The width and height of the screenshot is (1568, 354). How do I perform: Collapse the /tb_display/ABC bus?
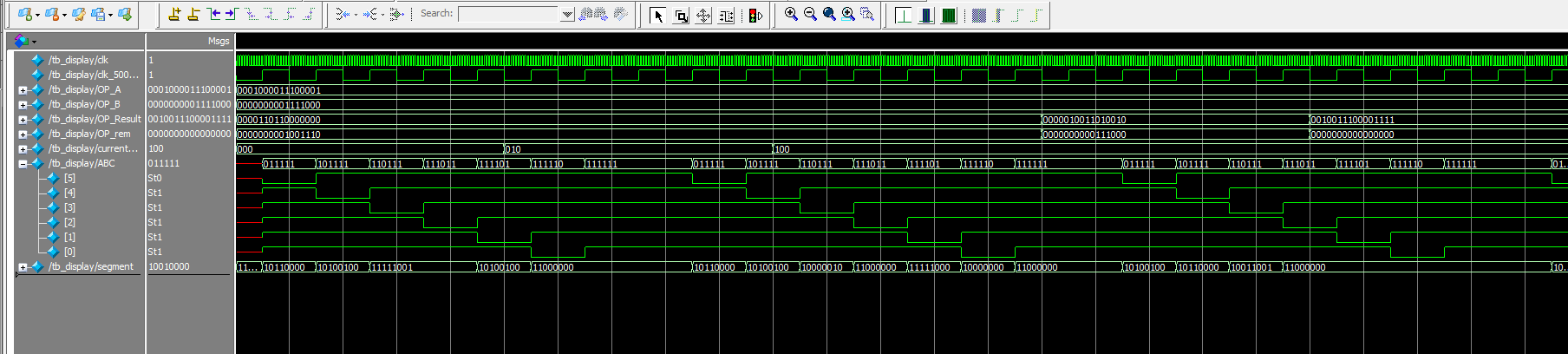(23, 164)
